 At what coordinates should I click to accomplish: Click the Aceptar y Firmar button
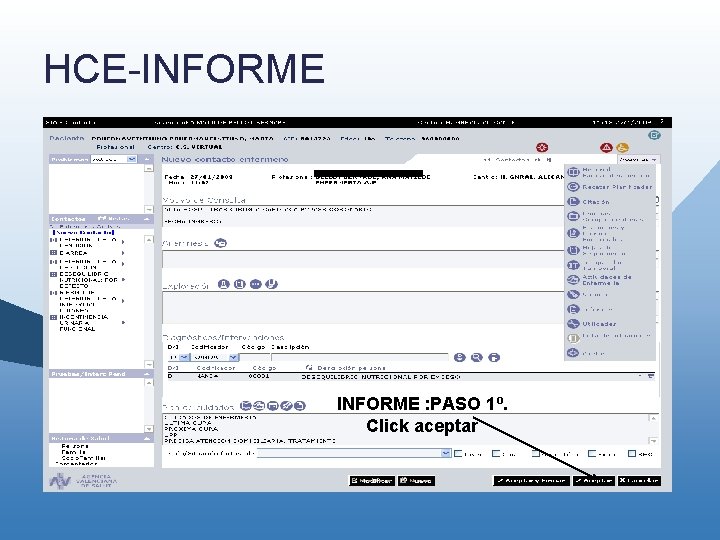[531, 481]
